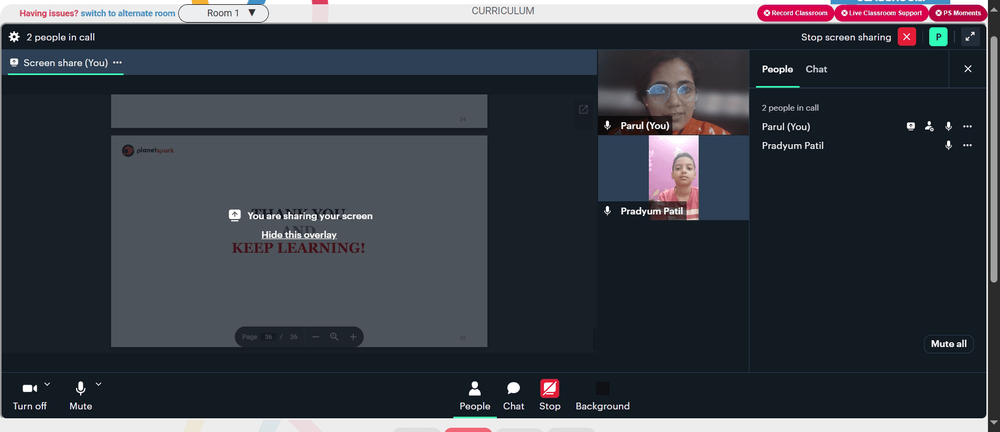Mute microphone in bottom toolbar

pos(80,396)
